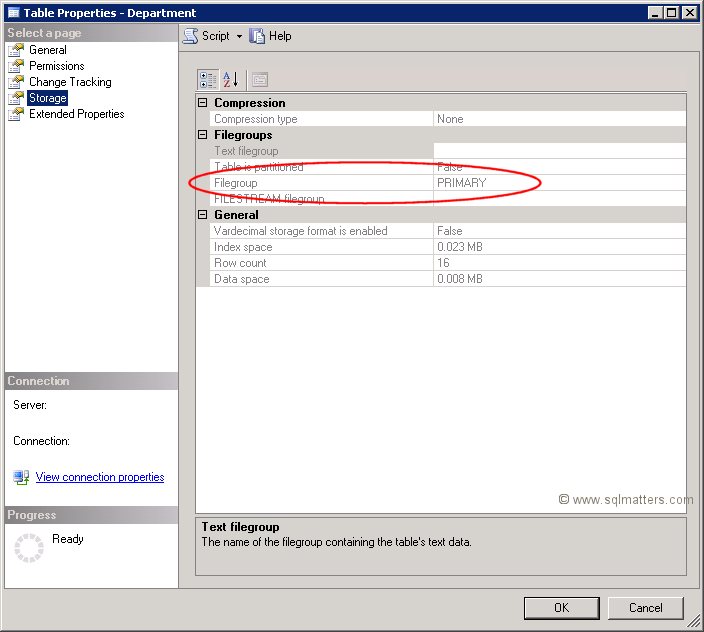The image size is (704, 632).
Task: Open the Script dropdown arrow
Action: point(240,36)
